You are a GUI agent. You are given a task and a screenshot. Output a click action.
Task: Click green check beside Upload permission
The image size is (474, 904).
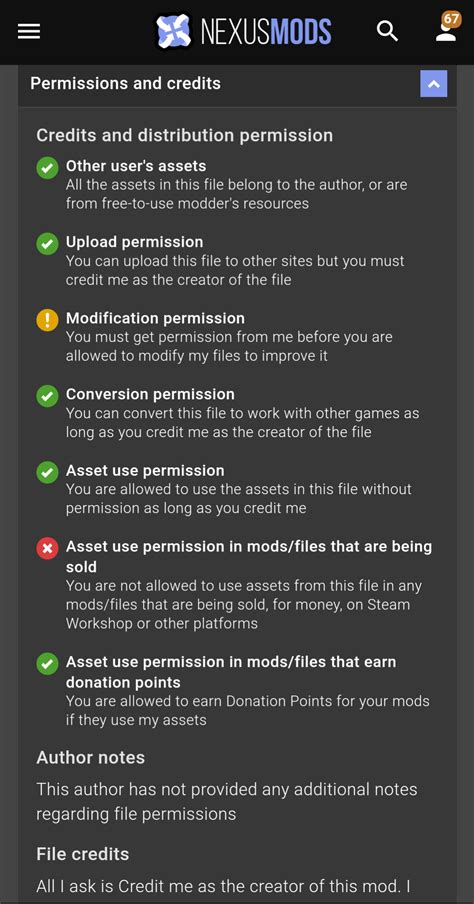tap(47, 244)
